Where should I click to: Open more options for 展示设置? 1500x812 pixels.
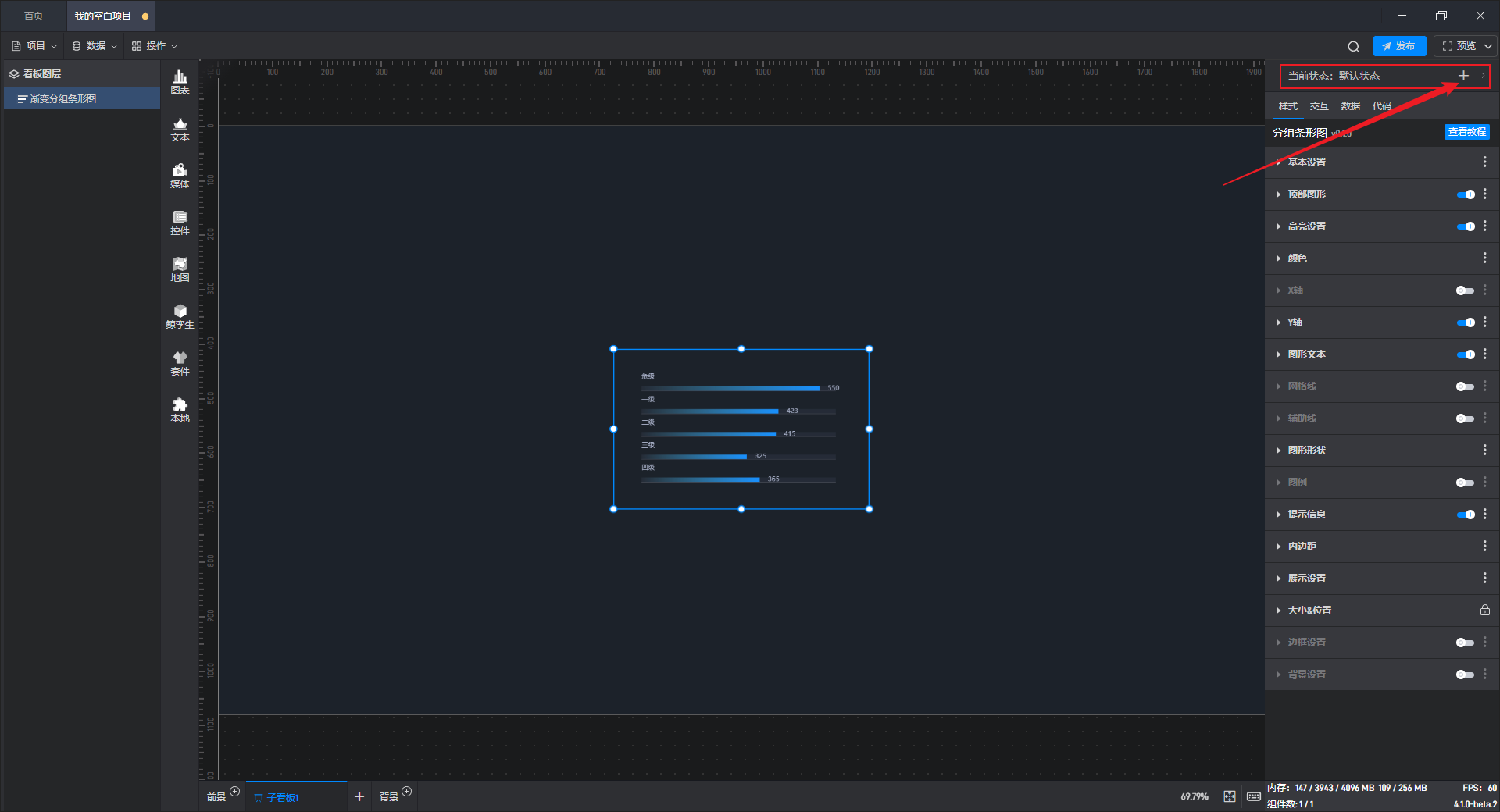pos(1485,578)
